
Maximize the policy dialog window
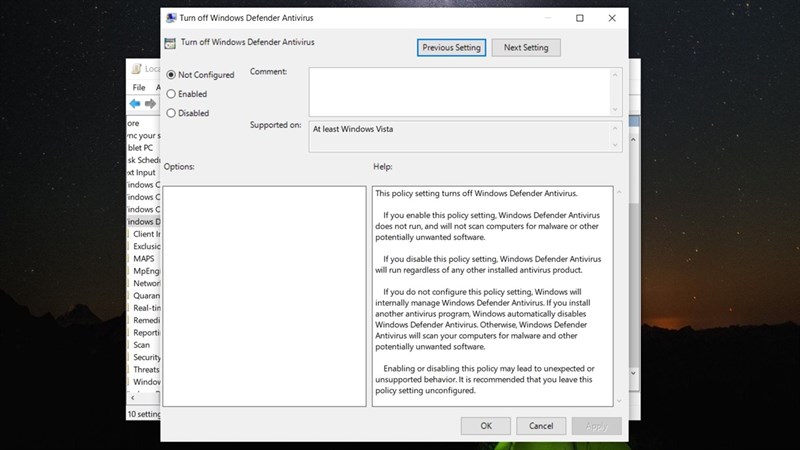[x=580, y=18]
